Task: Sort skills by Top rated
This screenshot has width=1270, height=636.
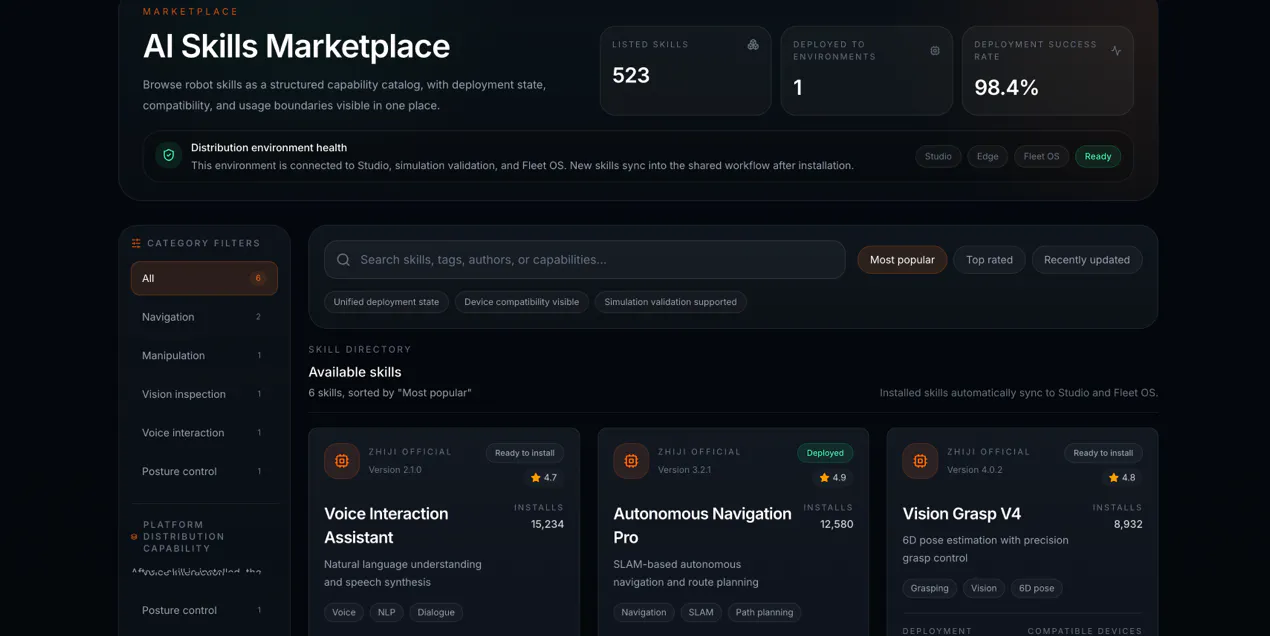Action: (x=989, y=260)
